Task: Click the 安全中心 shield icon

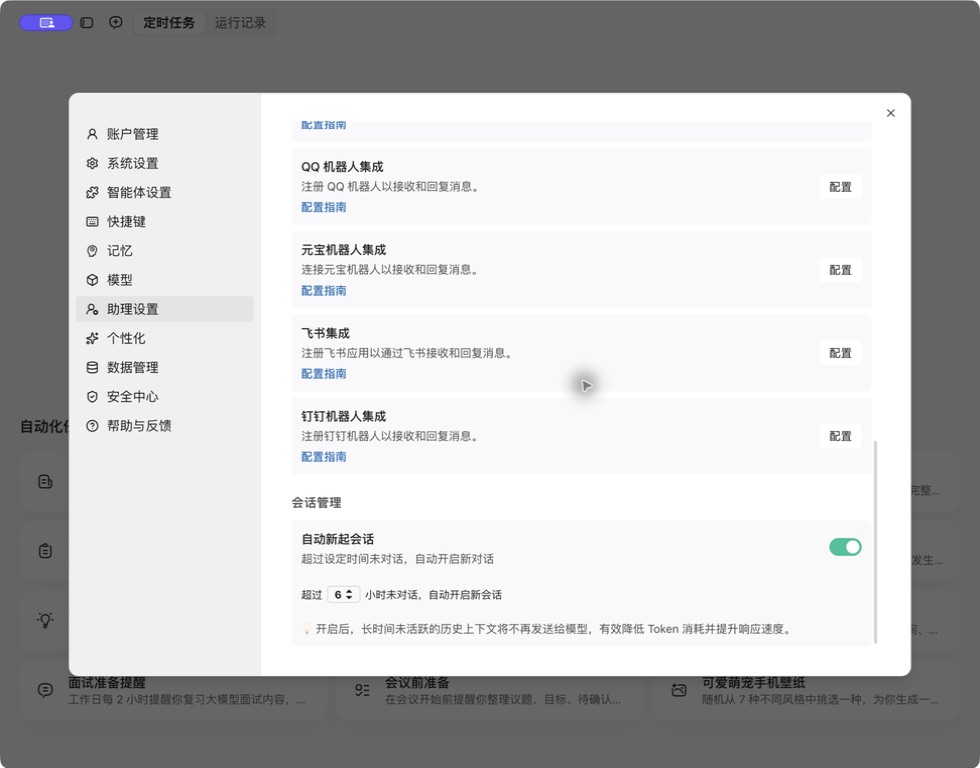Action: click(x=92, y=397)
